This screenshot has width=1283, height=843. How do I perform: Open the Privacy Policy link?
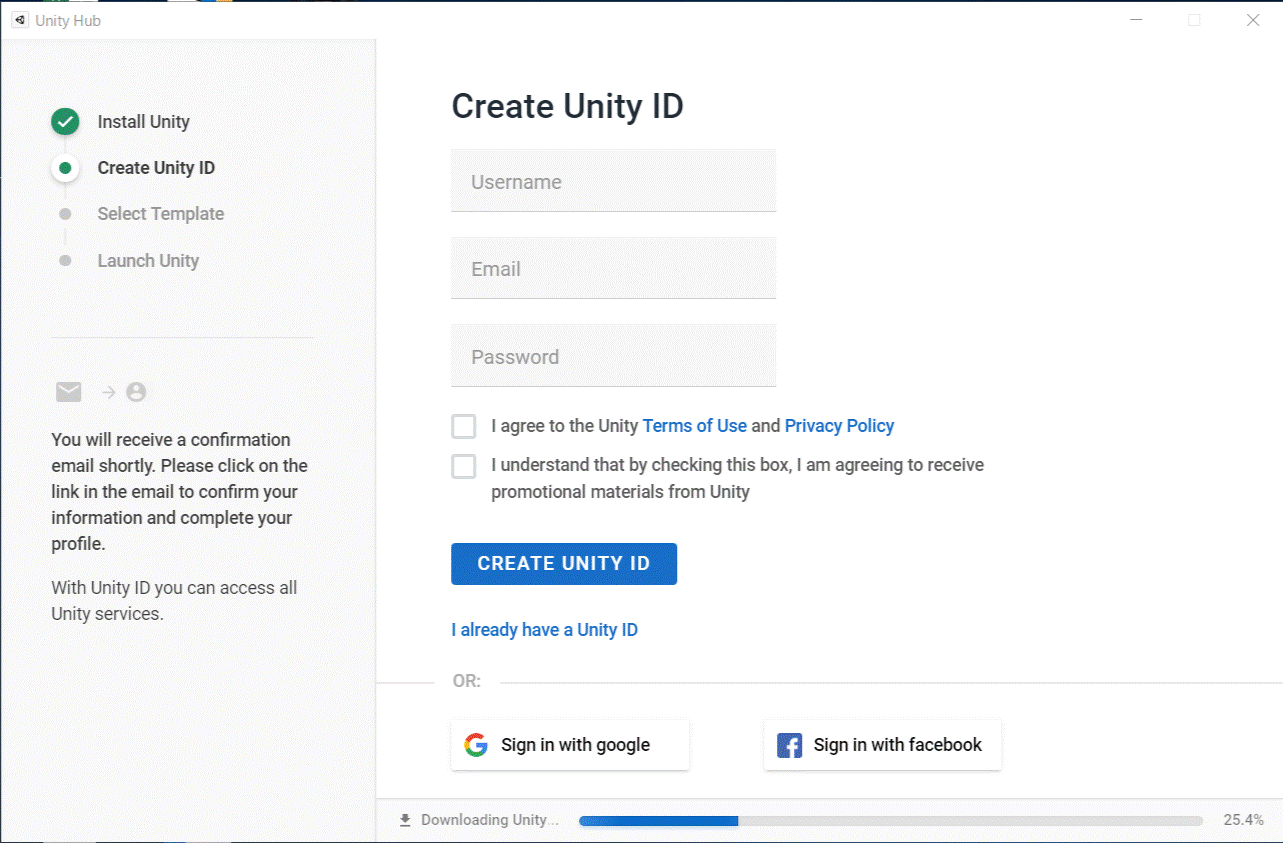[839, 426]
